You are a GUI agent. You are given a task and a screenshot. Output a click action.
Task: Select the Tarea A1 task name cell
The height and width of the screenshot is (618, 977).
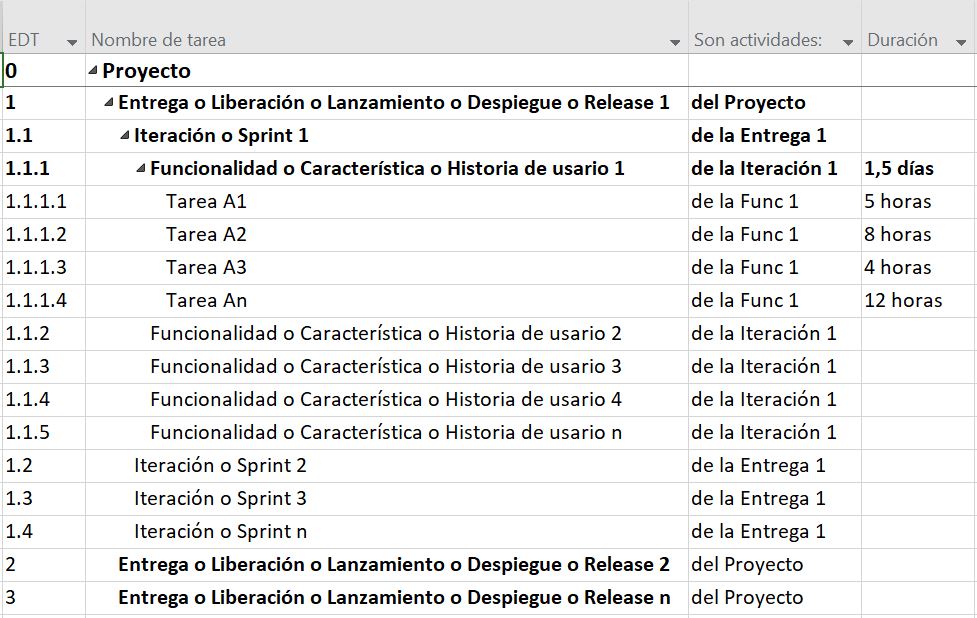pos(206,202)
